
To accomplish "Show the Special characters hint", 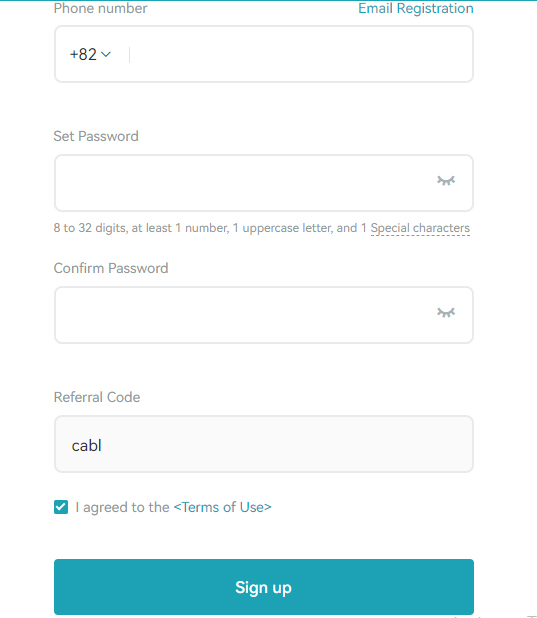I will pos(420,228).
